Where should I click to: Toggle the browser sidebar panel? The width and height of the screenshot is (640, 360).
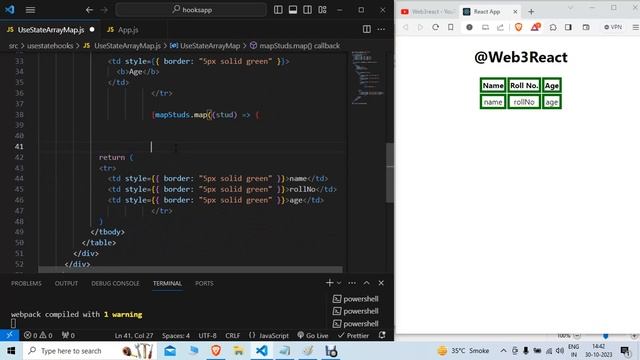[568, 27]
